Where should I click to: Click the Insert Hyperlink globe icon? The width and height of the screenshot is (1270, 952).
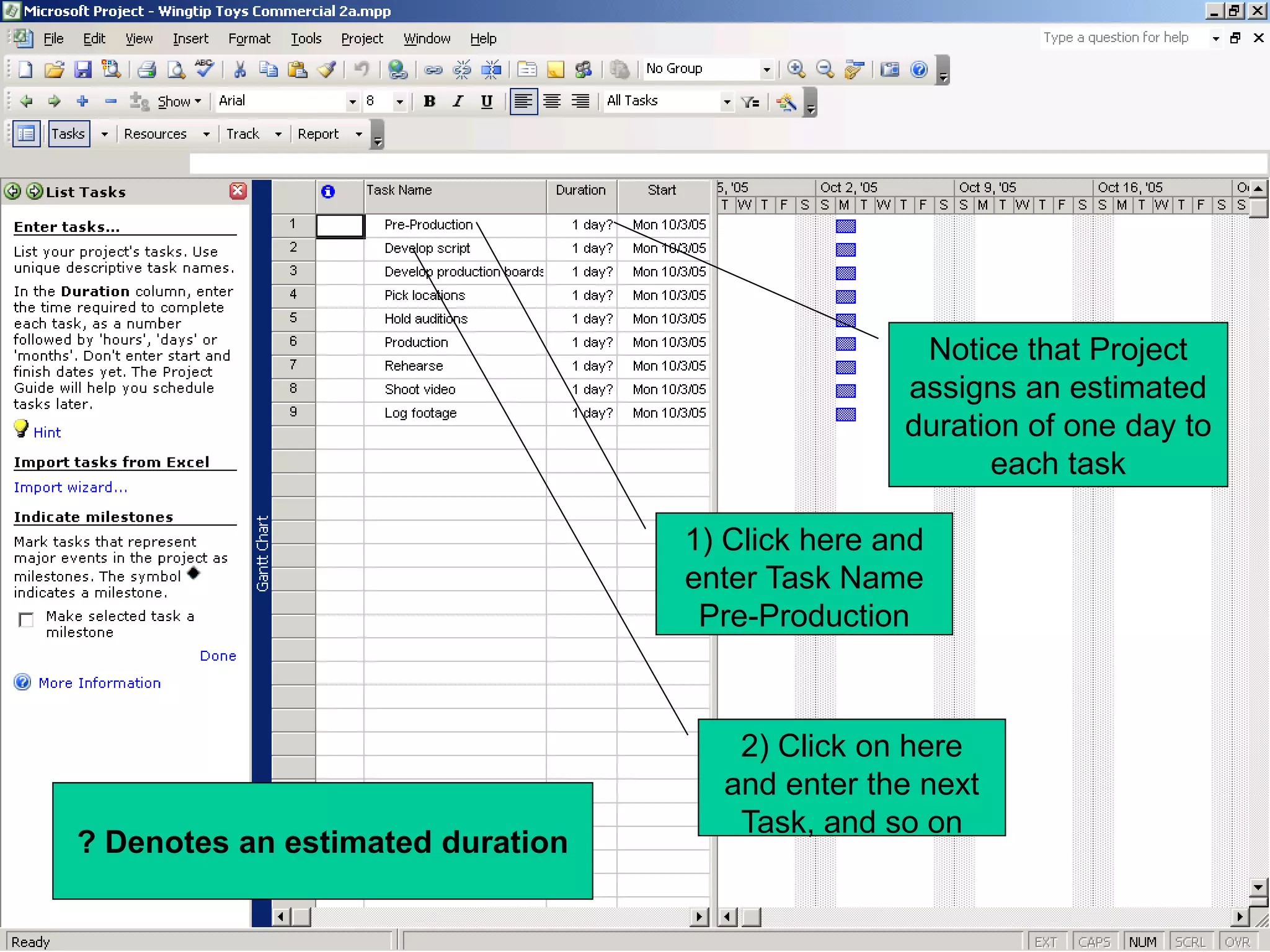tap(397, 69)
